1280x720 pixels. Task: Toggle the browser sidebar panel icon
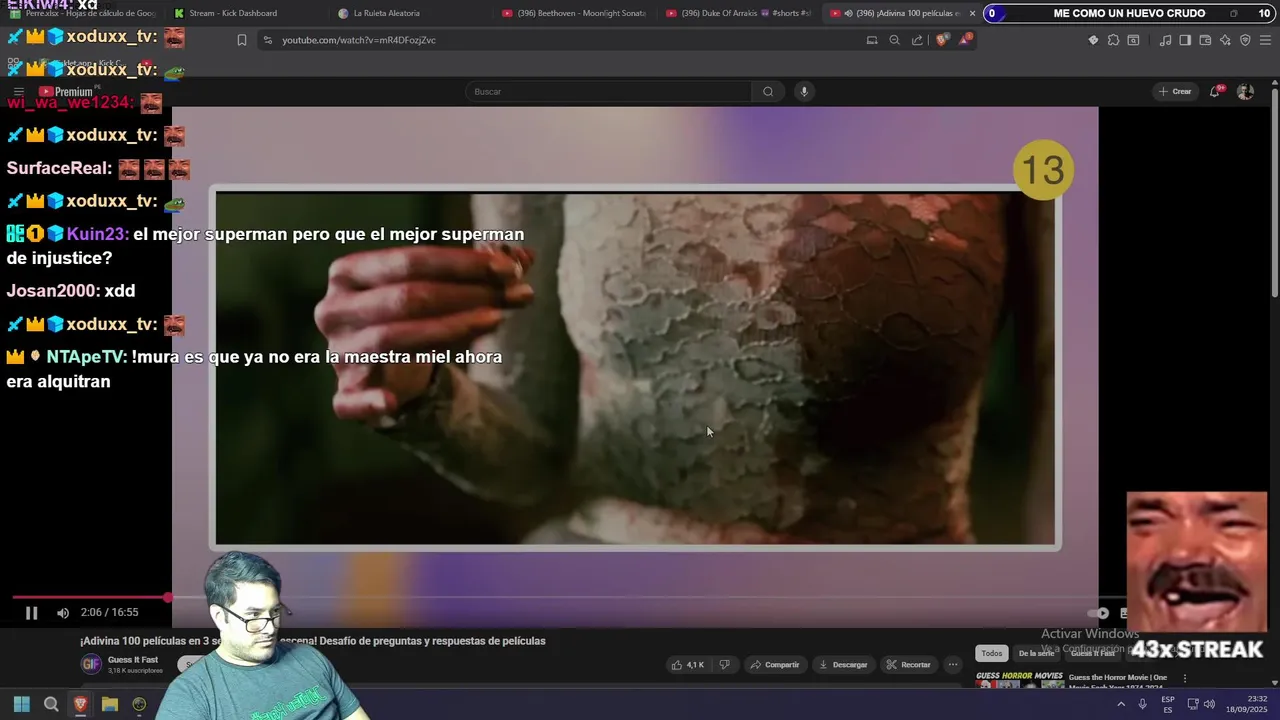pos(1185,40)
